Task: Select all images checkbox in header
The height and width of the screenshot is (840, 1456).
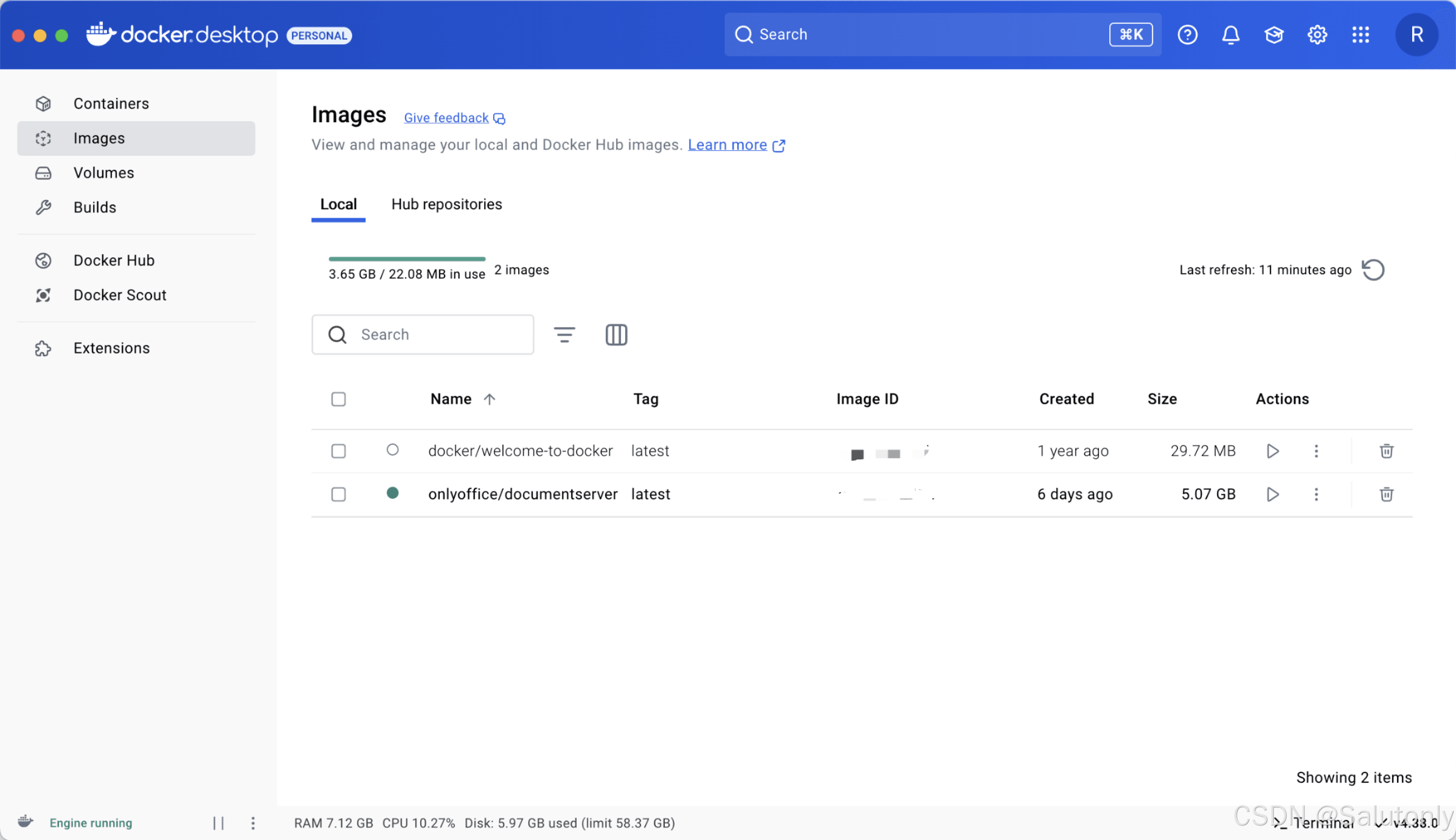Action: coord(338,399)
